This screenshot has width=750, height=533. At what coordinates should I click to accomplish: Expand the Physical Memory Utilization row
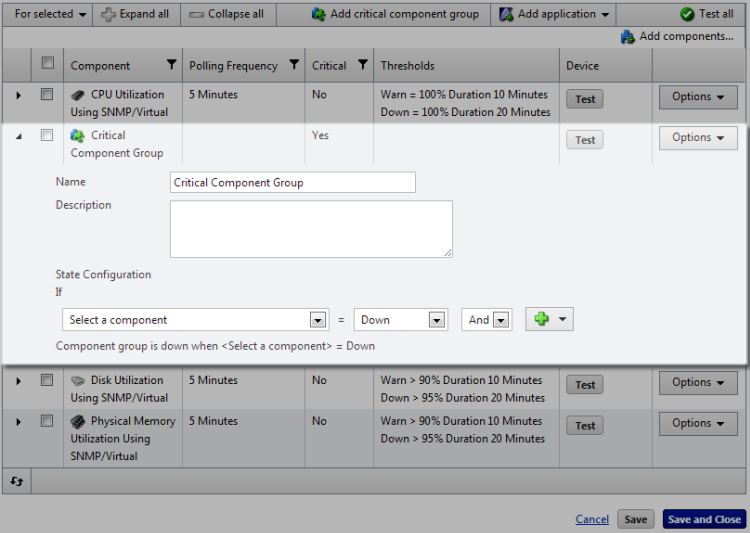pyautogui.click(x=18, y=422)
